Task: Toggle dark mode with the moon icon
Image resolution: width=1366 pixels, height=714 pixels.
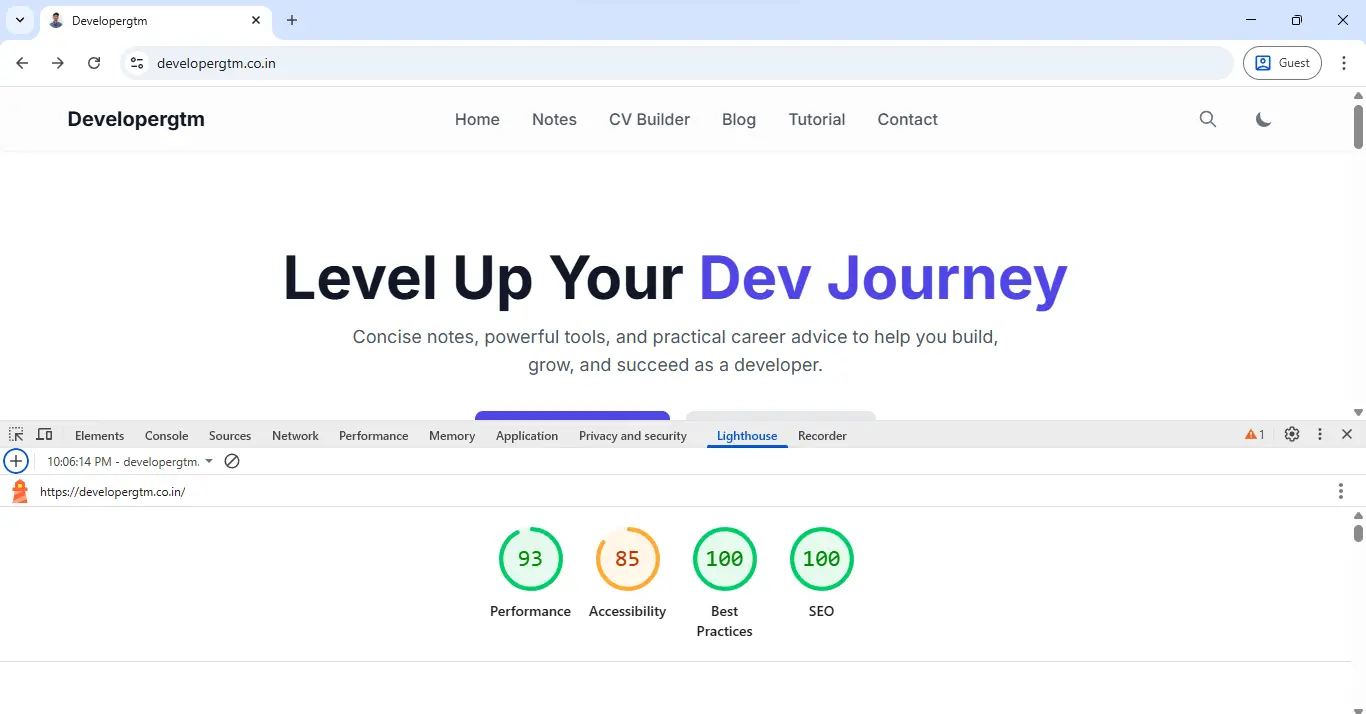Action: click(x=1264, y=119)
